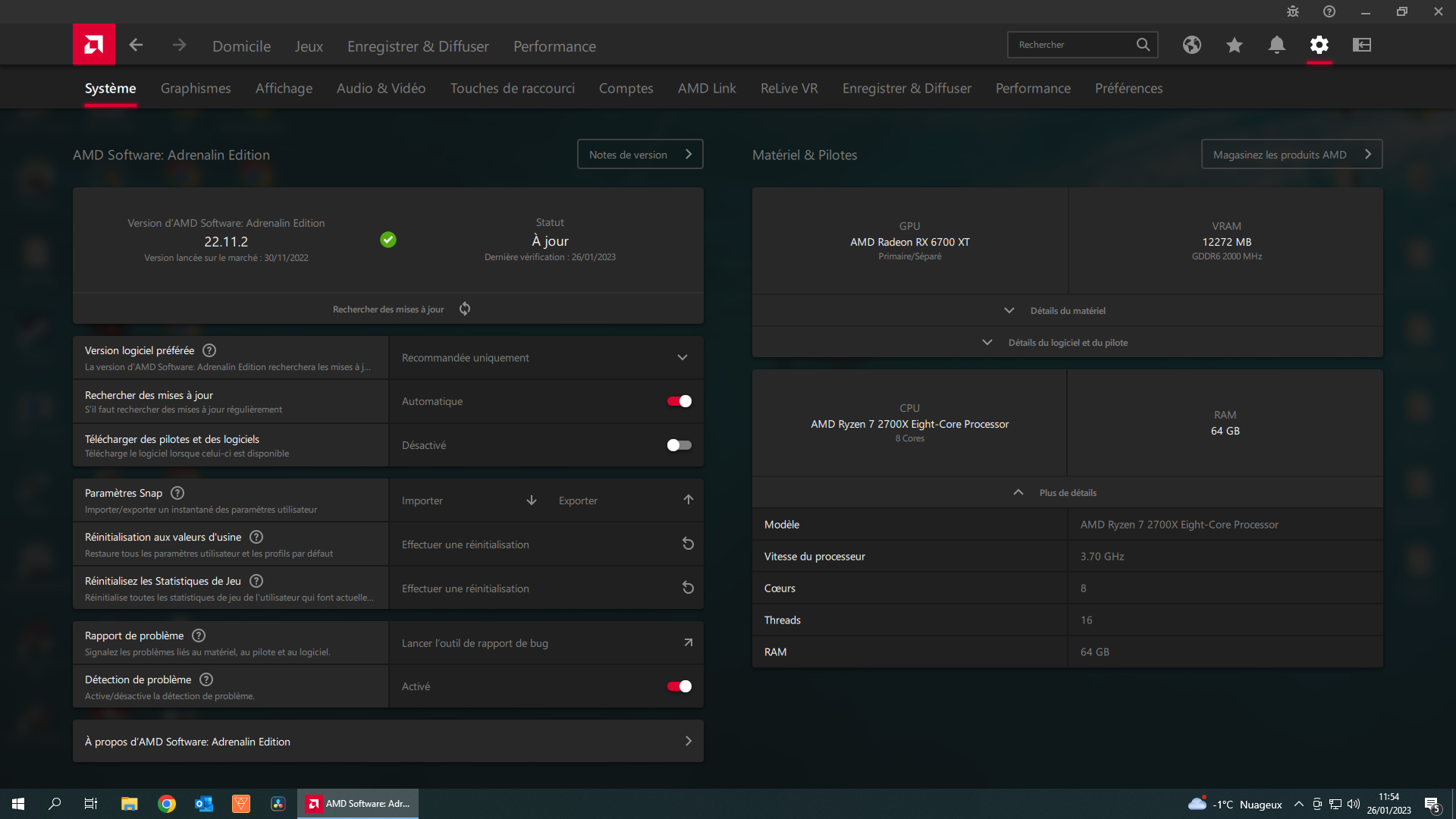Click the Windows Start button
The width and height of the screenshot is (1456, 819).
tap(18, 804)
